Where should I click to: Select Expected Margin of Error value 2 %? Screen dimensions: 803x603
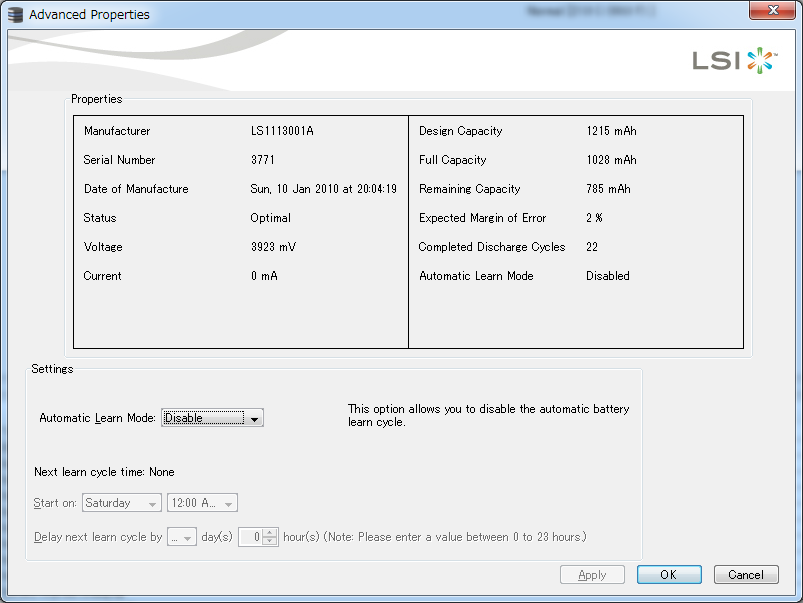(x=595, y=218)
